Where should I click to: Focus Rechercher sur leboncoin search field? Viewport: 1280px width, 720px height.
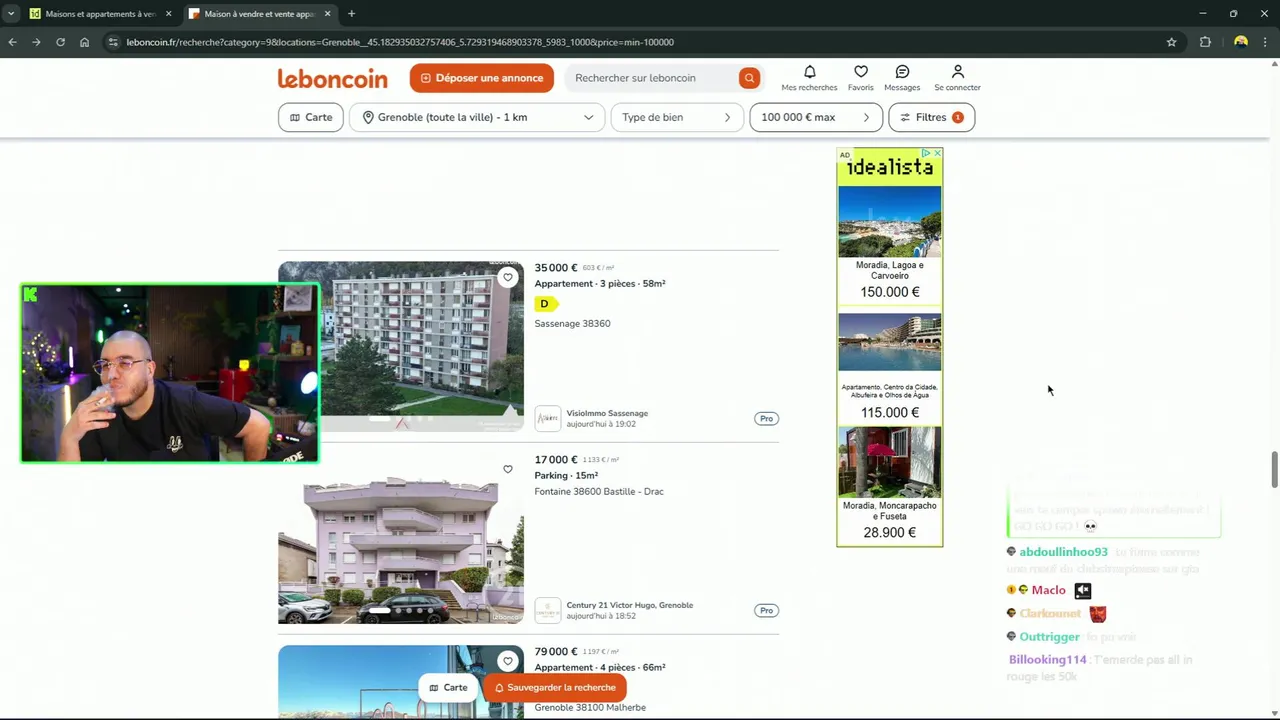pyautogui.click(x=652, y=78)
